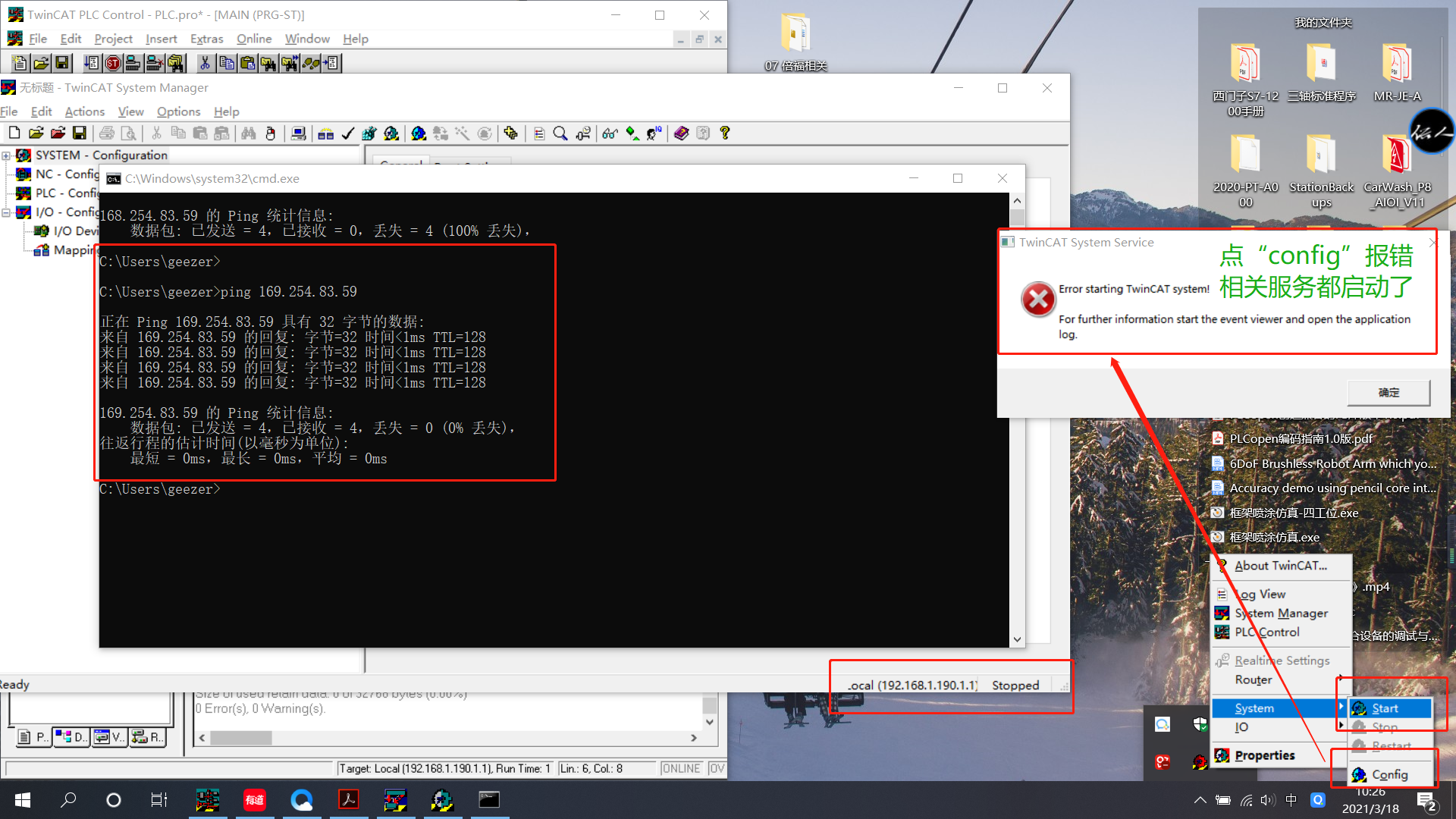This screenshot has height=819, width=1456.
Task: Click the Cut scissors icon in PLC Control
Action: [x=204, y=64]
